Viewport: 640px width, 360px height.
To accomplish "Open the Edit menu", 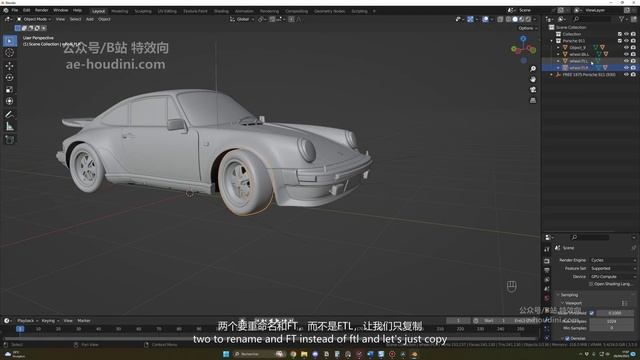I will point(27,10).
